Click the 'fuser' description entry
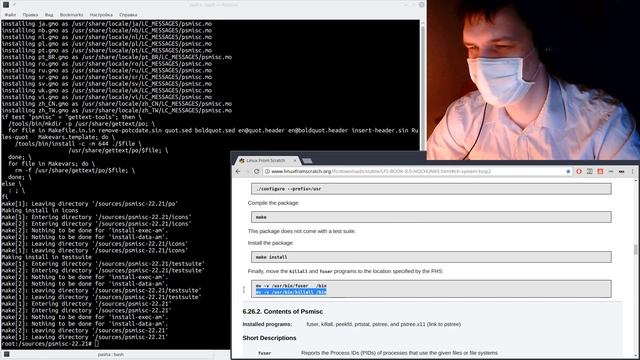Image resolution: width=640 pixels, height=360 pixels. coord(264,353)
